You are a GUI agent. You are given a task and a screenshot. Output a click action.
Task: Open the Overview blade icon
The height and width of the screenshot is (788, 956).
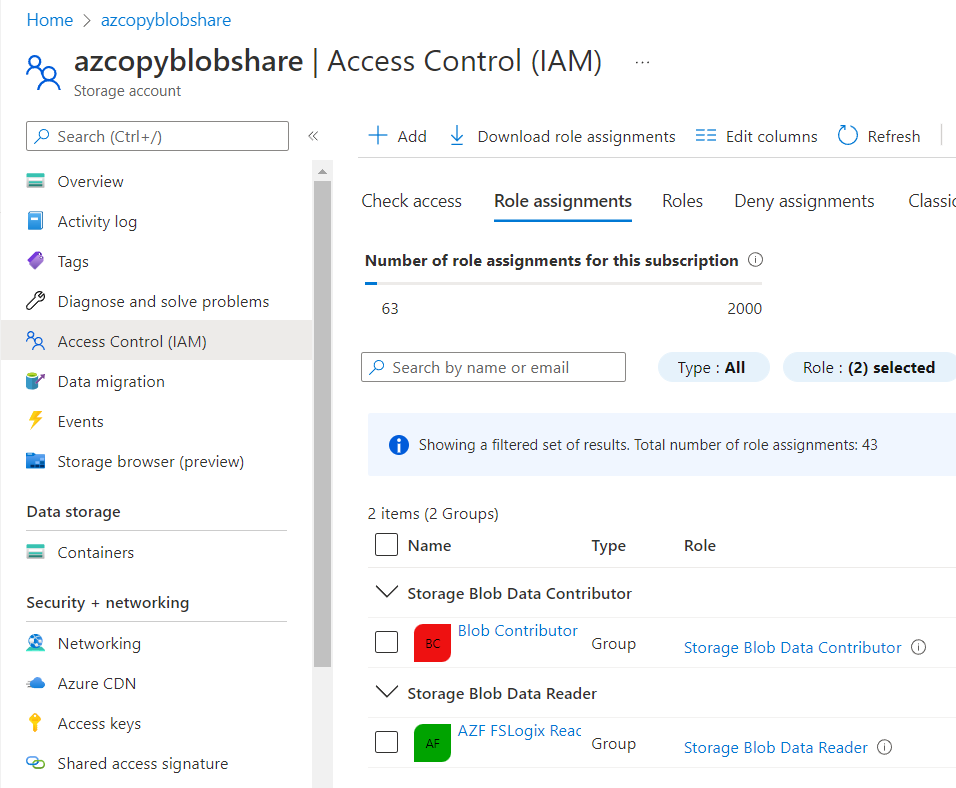click(x=36, y=181)
